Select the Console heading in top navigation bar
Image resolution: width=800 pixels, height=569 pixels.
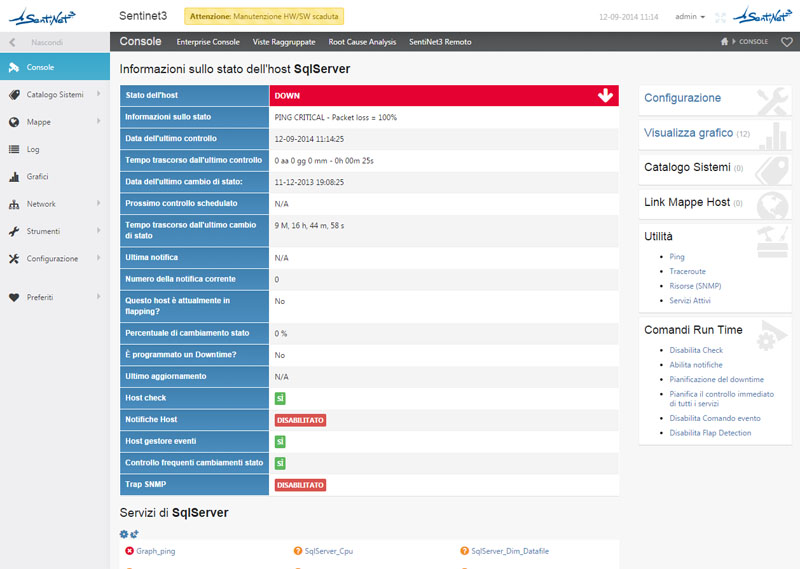(x=140, y=41)
